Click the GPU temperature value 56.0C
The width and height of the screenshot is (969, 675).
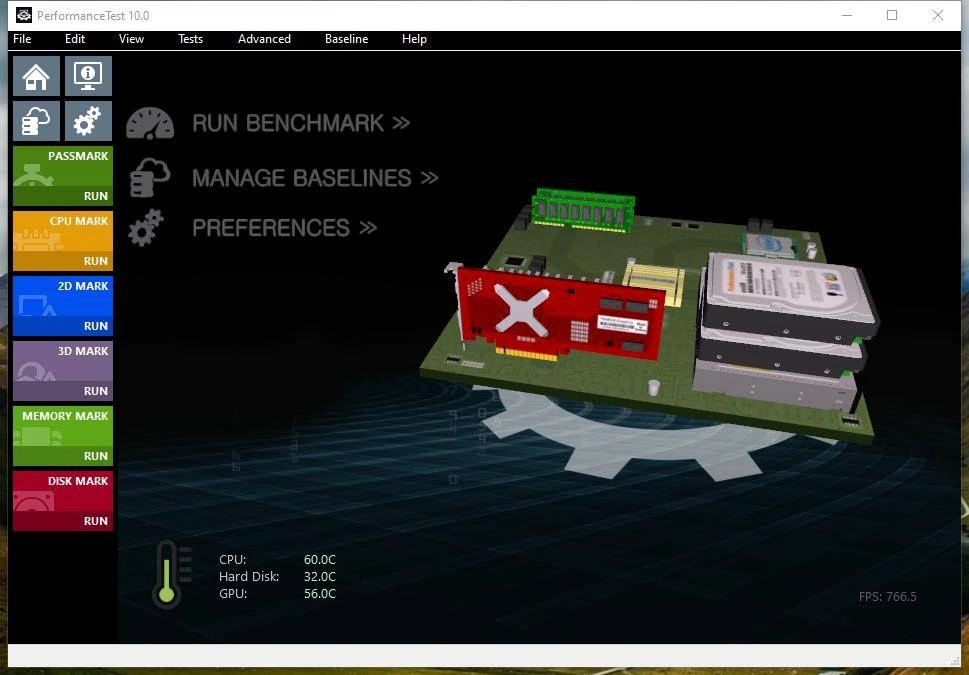(x=319, y=593)
